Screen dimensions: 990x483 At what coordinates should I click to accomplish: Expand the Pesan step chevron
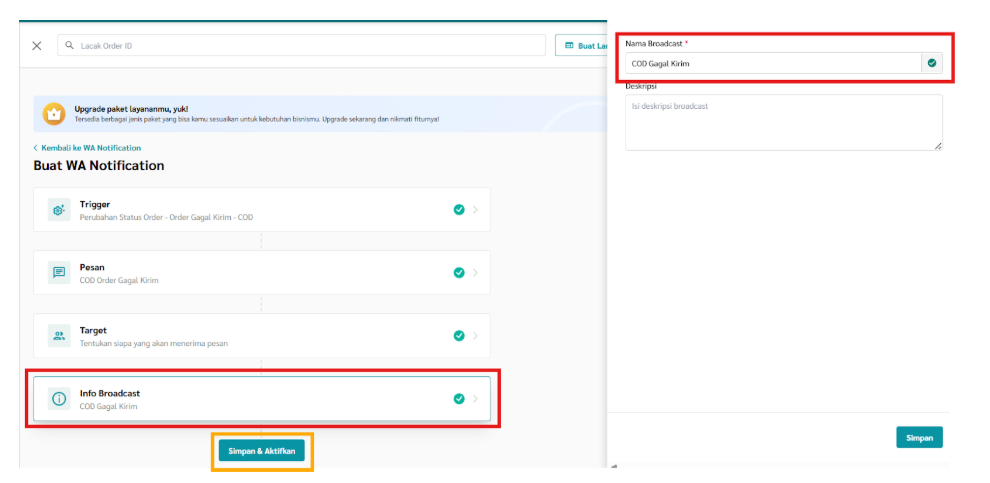point(476,273)
